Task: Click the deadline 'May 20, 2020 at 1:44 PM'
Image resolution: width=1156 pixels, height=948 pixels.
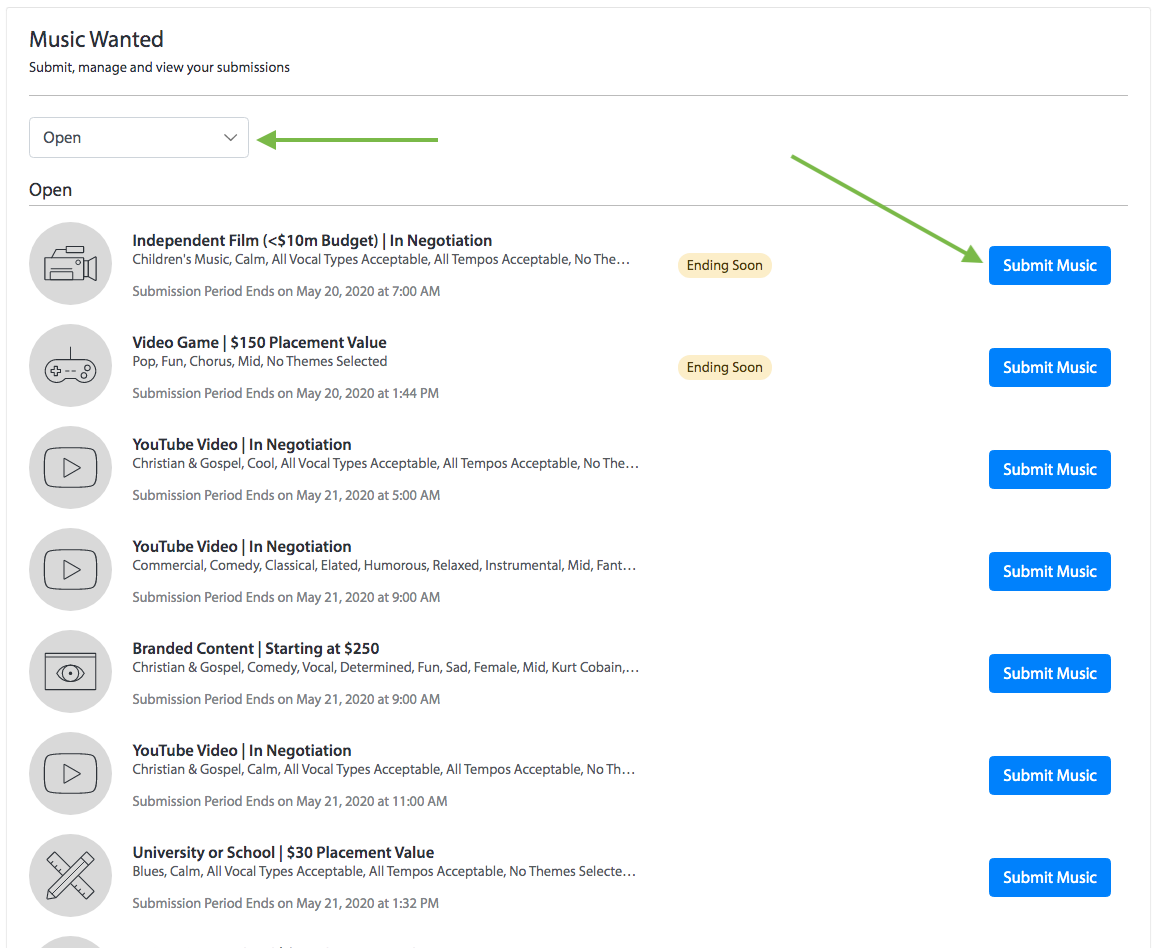Action: [367, 393]
